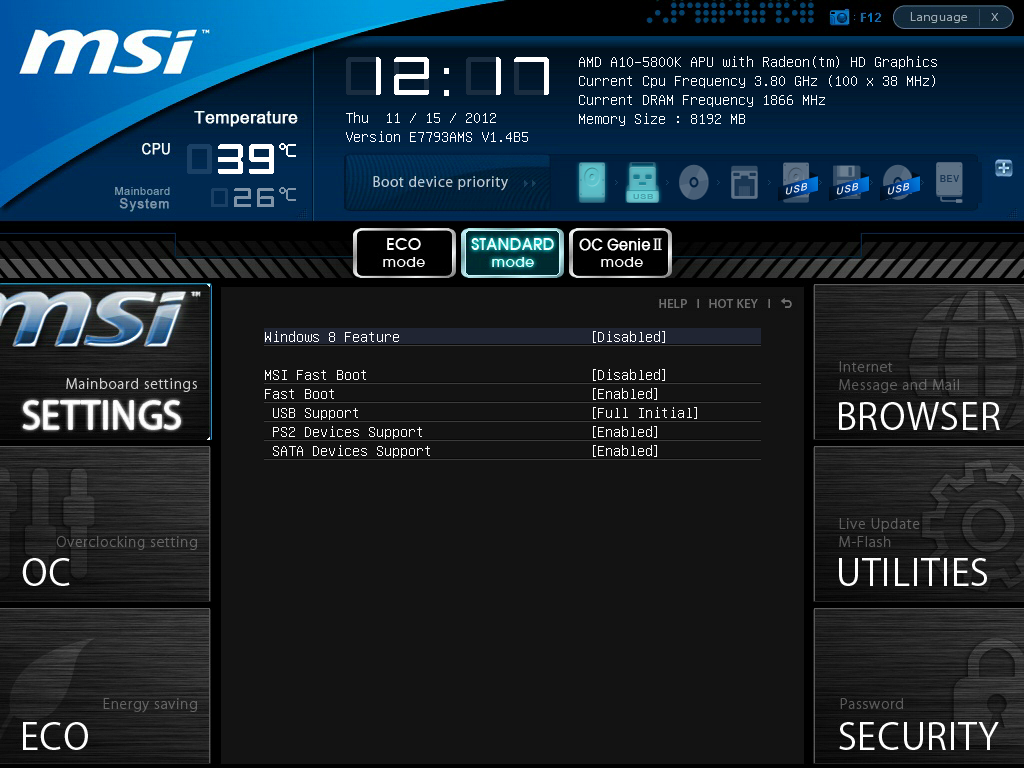Click the F12 screenshot camera icon
The image size is (1024, 768).
pos(839,17)
